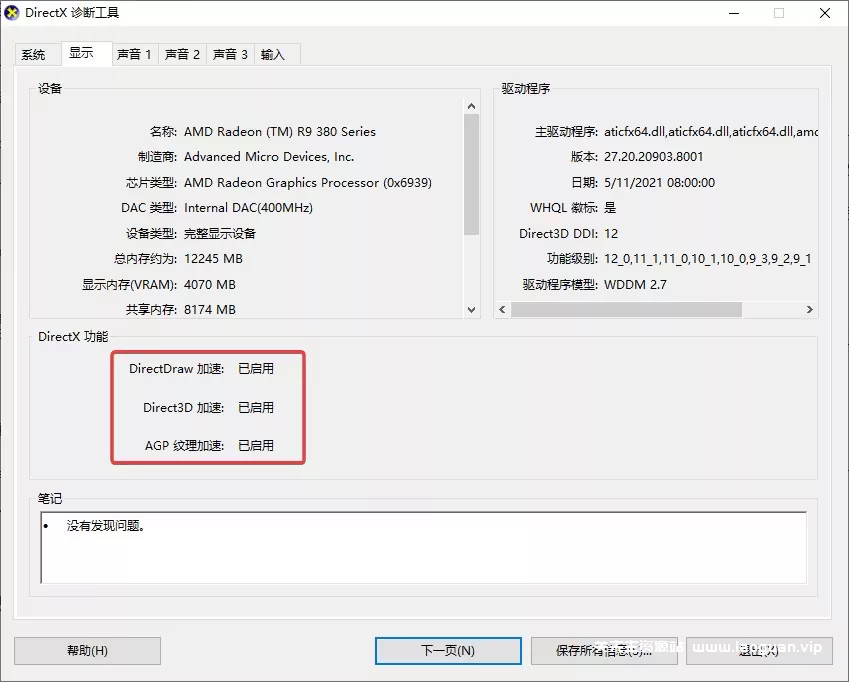Click the left arrow of the 驱动程序 scrollbar
The image size is (849, 682).
tap(501, 310)
